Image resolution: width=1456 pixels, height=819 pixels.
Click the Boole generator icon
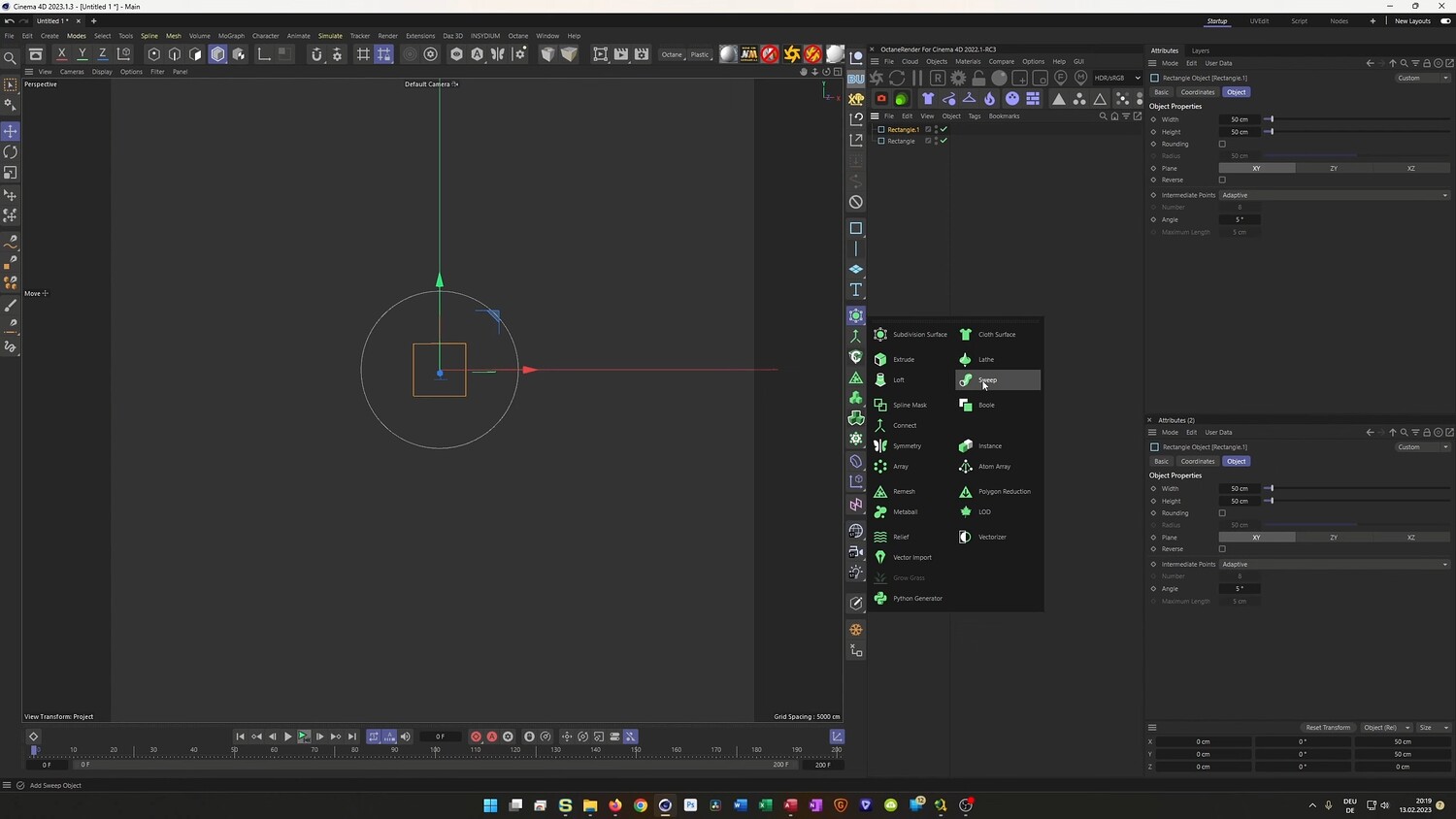(x=966, y=405)
